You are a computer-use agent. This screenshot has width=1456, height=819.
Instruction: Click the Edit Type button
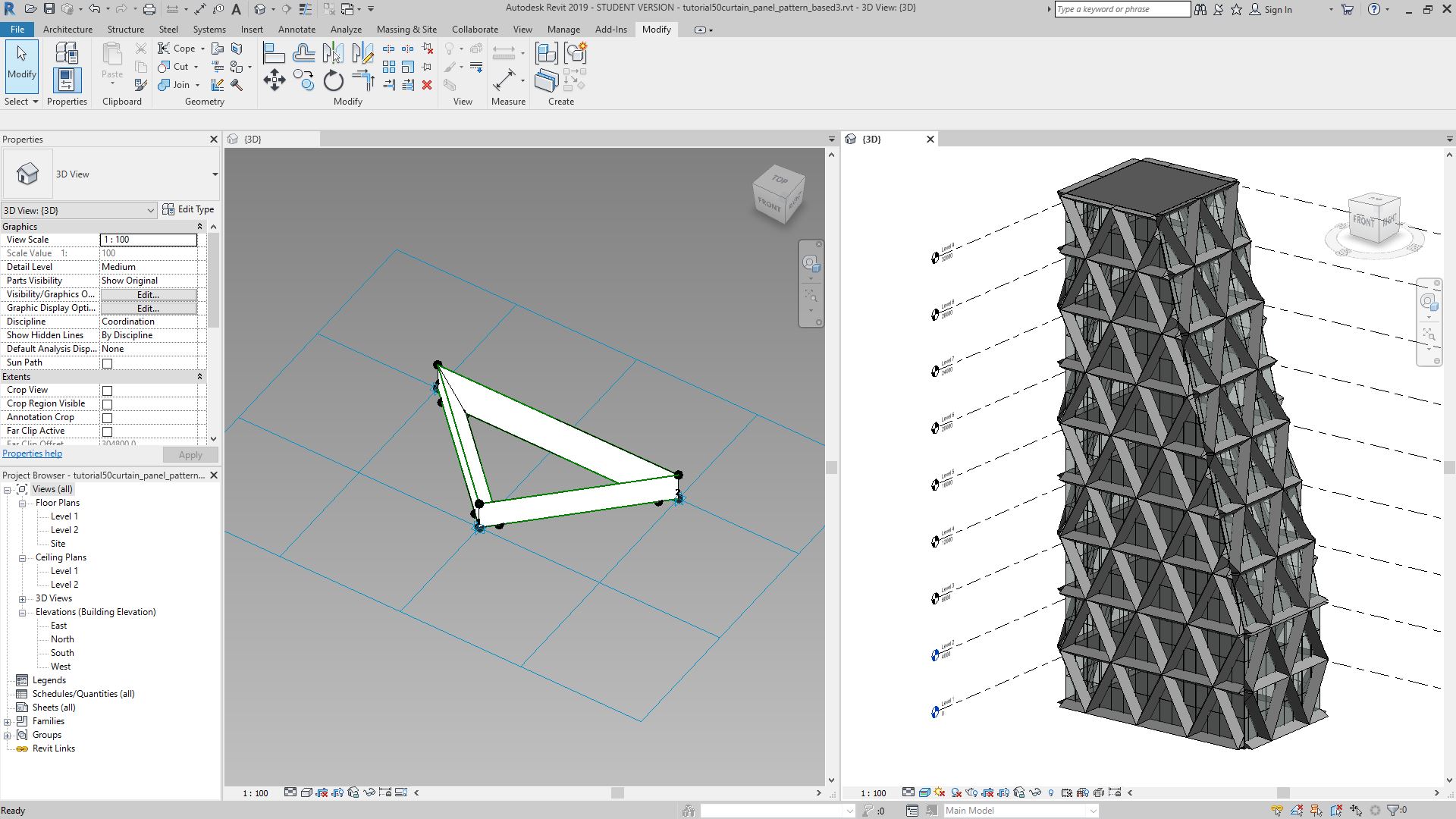pyautogui.click(x=189, y=210)
